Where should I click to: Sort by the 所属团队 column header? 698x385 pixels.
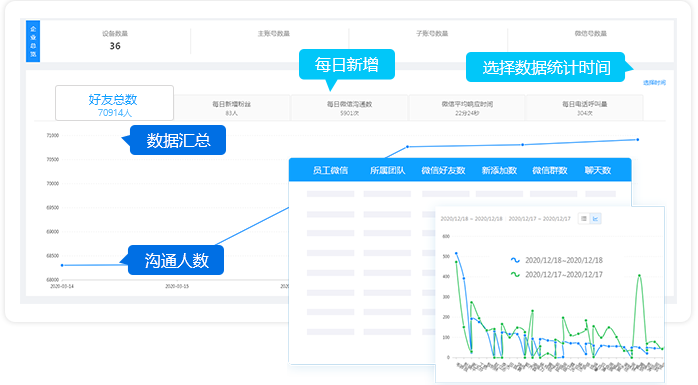pos(387,170)
